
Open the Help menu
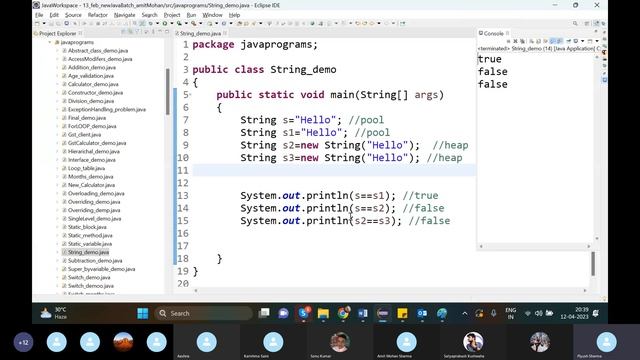coord(234,15)
